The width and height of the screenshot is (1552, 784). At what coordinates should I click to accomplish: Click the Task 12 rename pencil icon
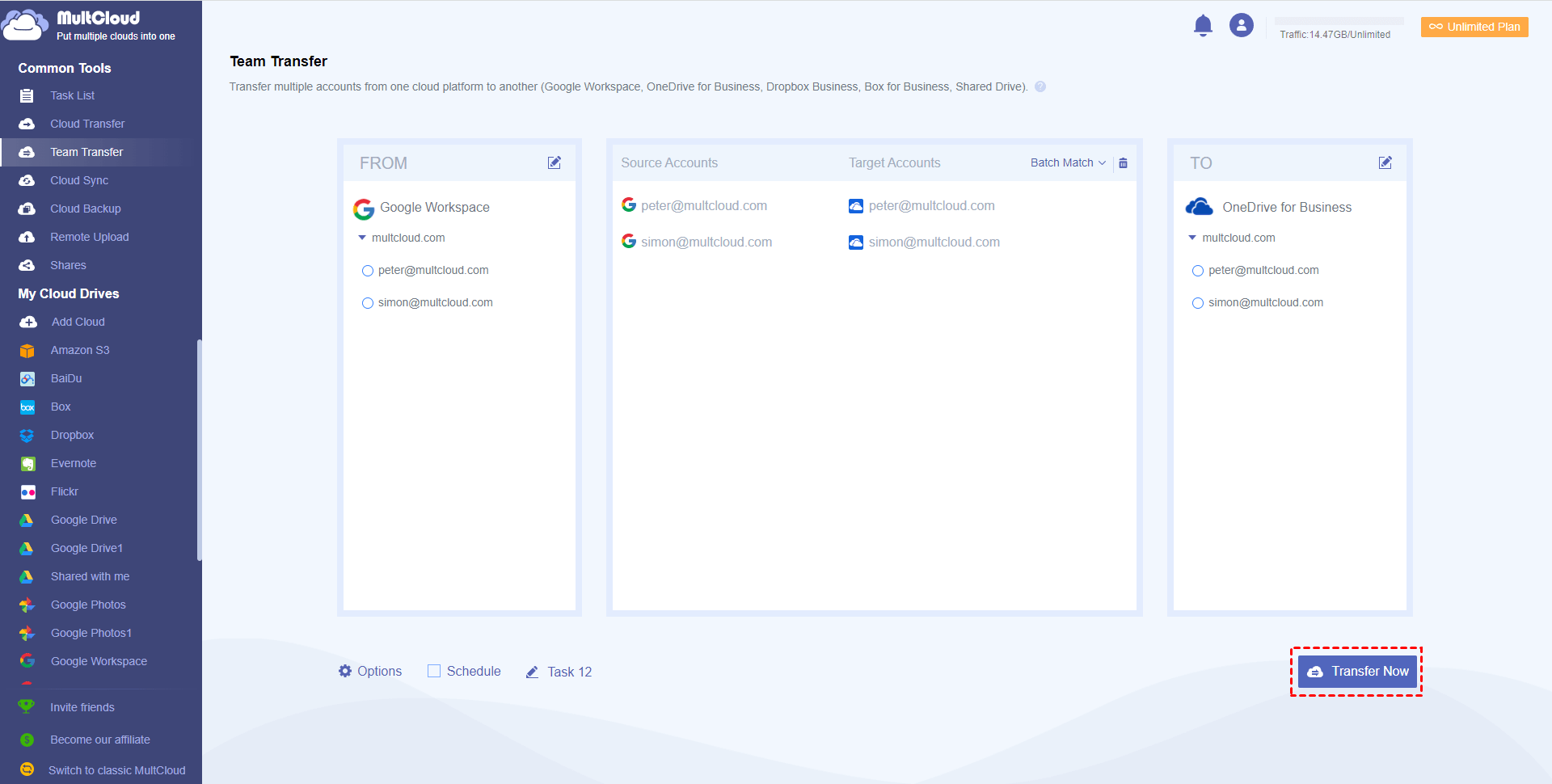pos(532,672)
